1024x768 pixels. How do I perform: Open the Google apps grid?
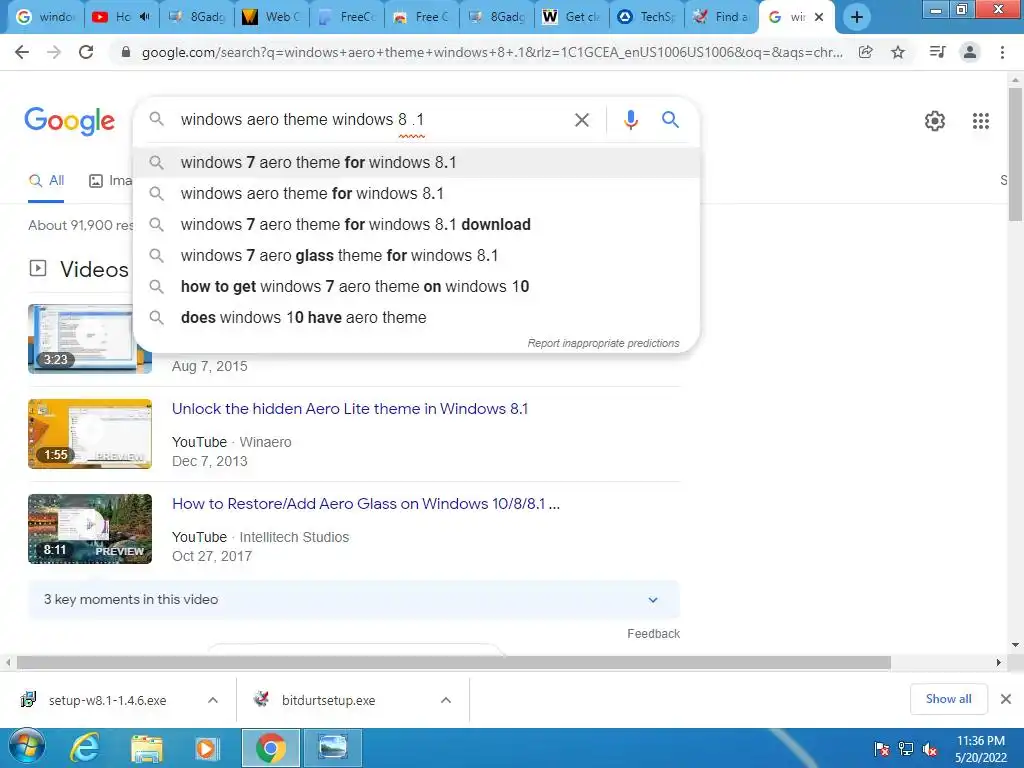click(981, 121)
